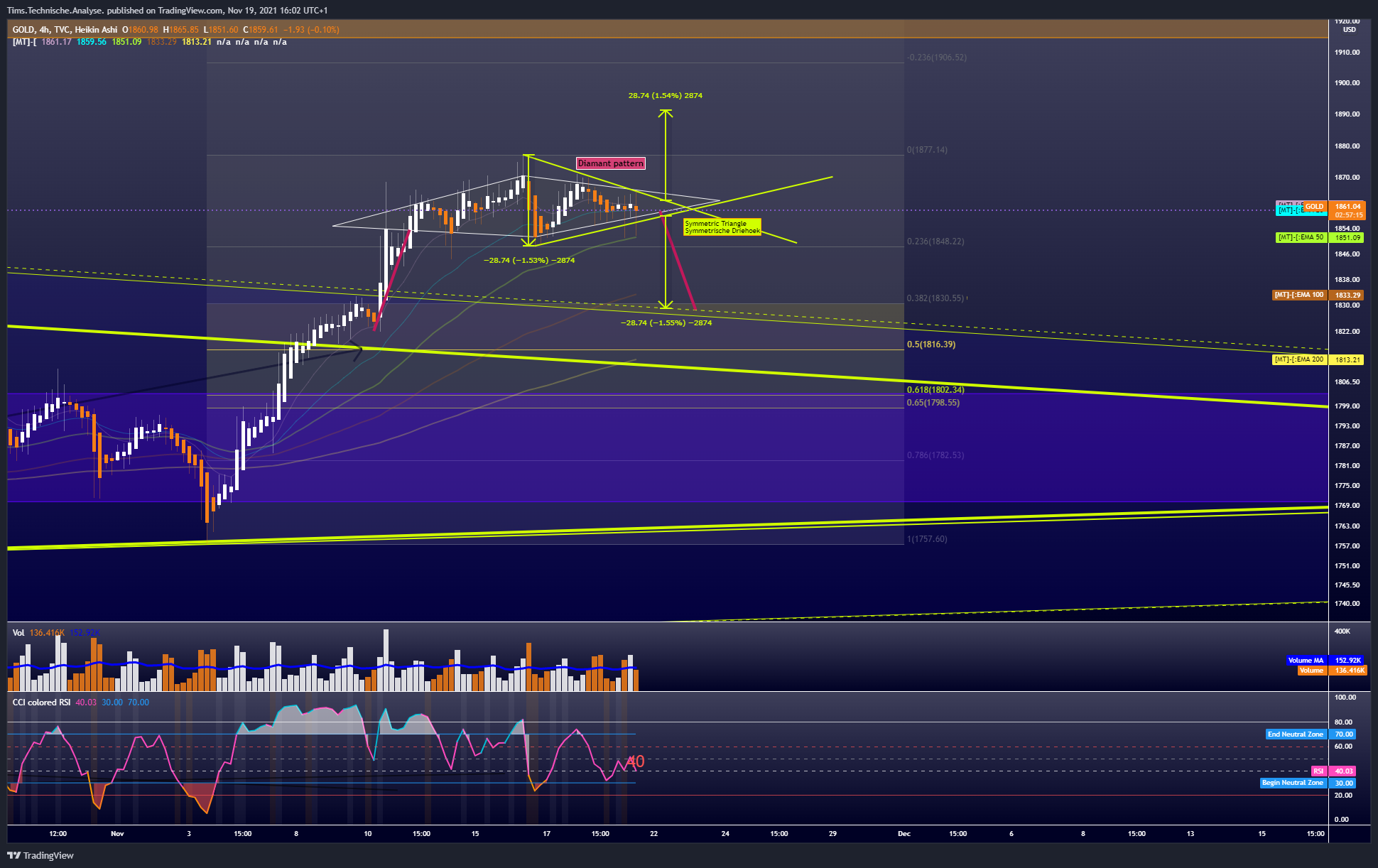Click the '29' date on time axis
The height and width of the screenshot is (868, 1378).
(832, 833)
